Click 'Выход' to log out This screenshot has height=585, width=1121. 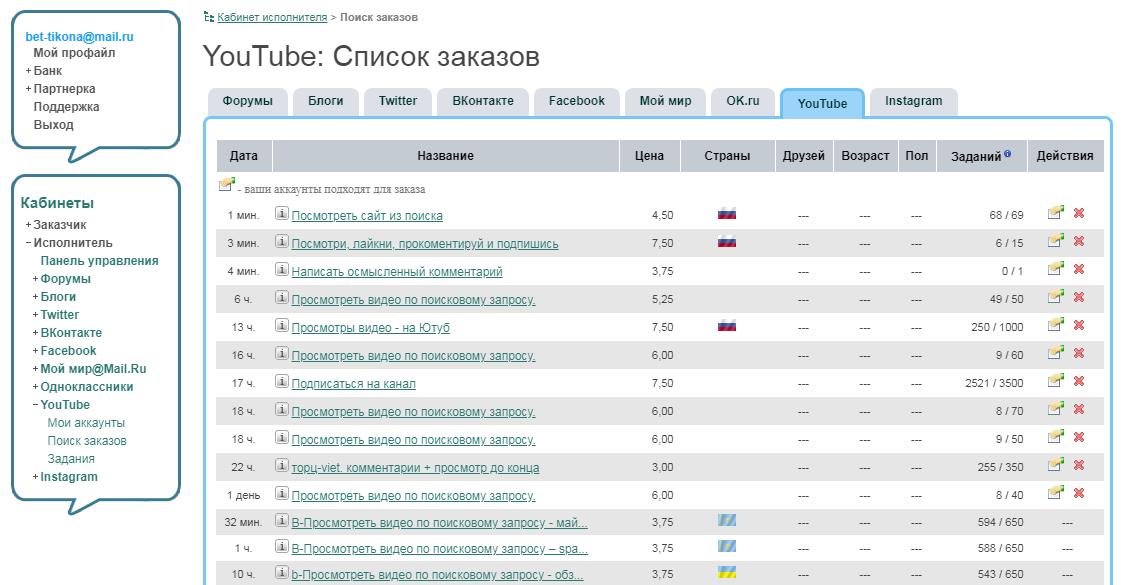click(x=54, y=124)
